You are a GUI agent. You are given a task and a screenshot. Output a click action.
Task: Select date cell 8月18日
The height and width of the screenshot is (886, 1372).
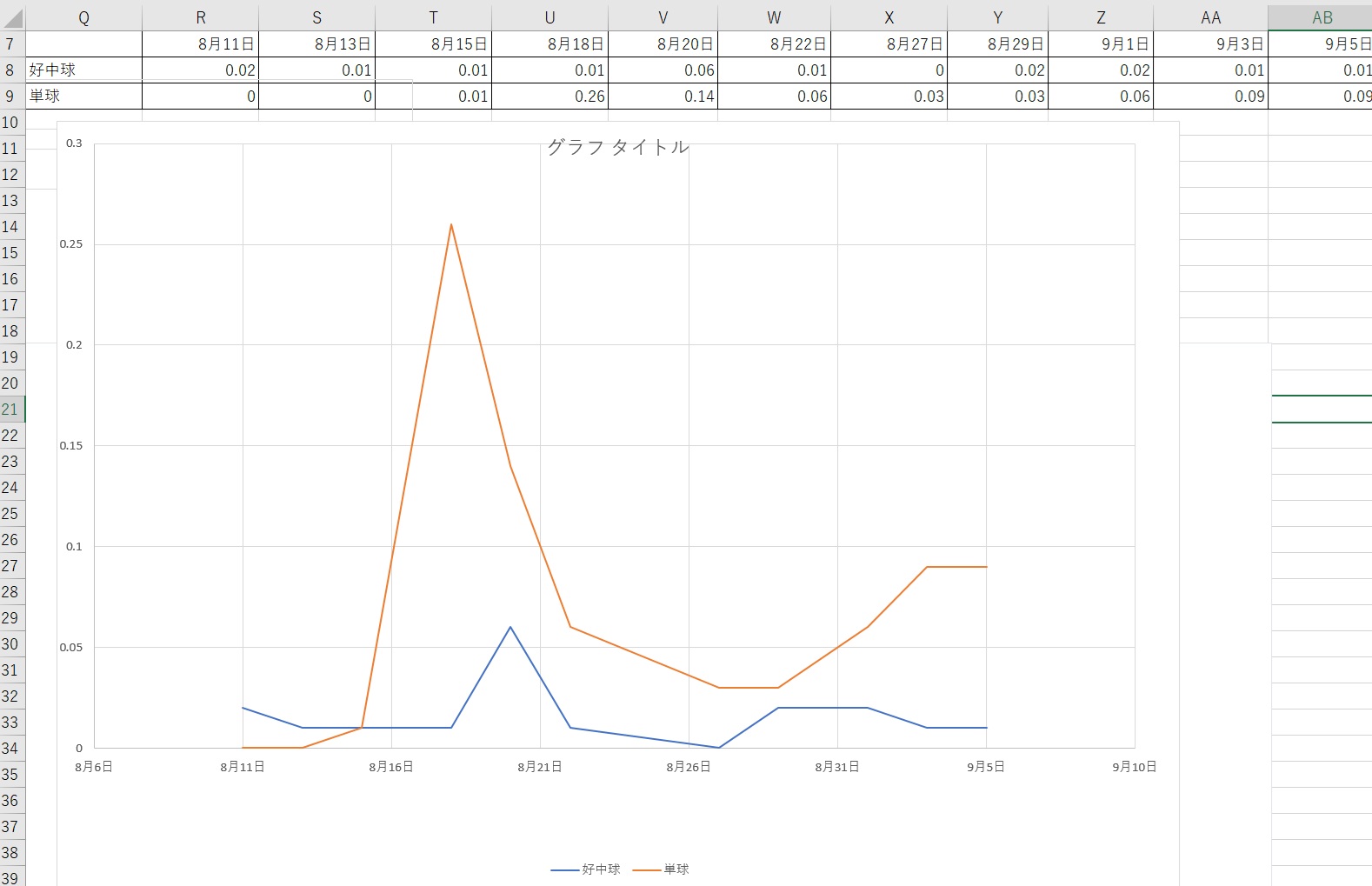[x=550, y=44]
